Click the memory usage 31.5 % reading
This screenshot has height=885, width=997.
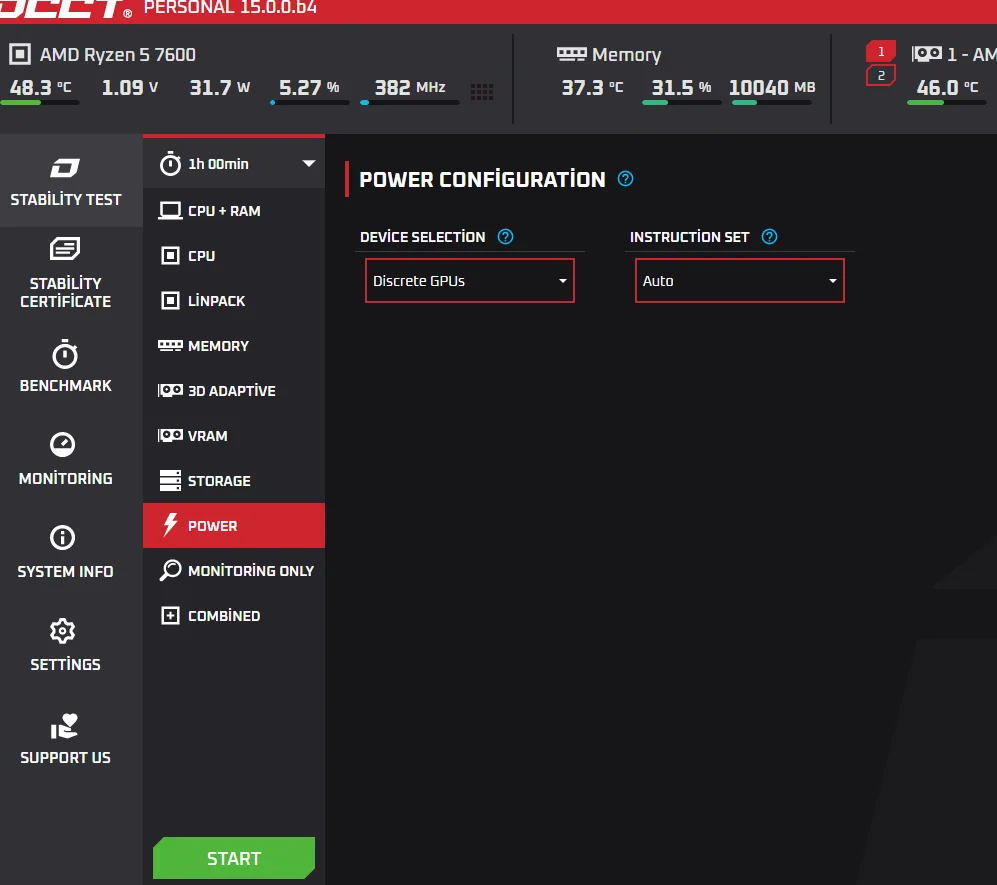click(682, 88)
